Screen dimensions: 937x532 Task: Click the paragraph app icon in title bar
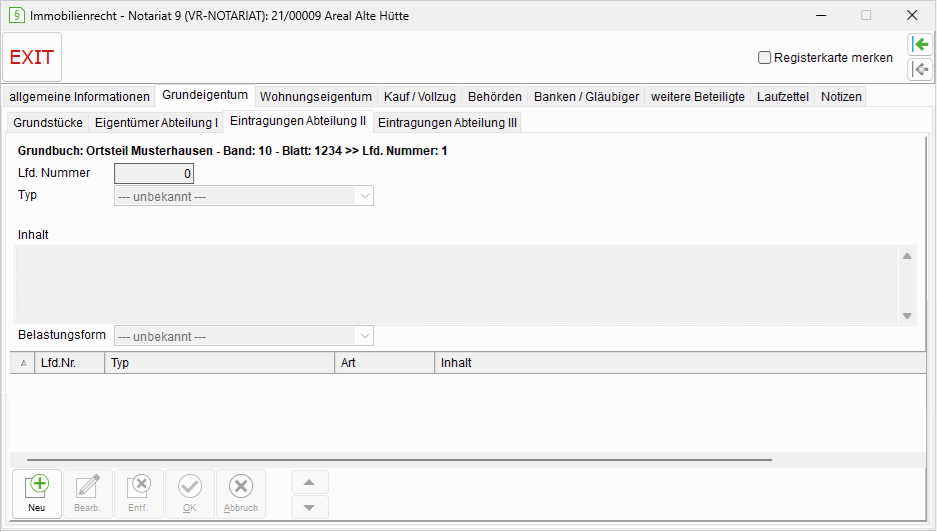tap(17, 16)
